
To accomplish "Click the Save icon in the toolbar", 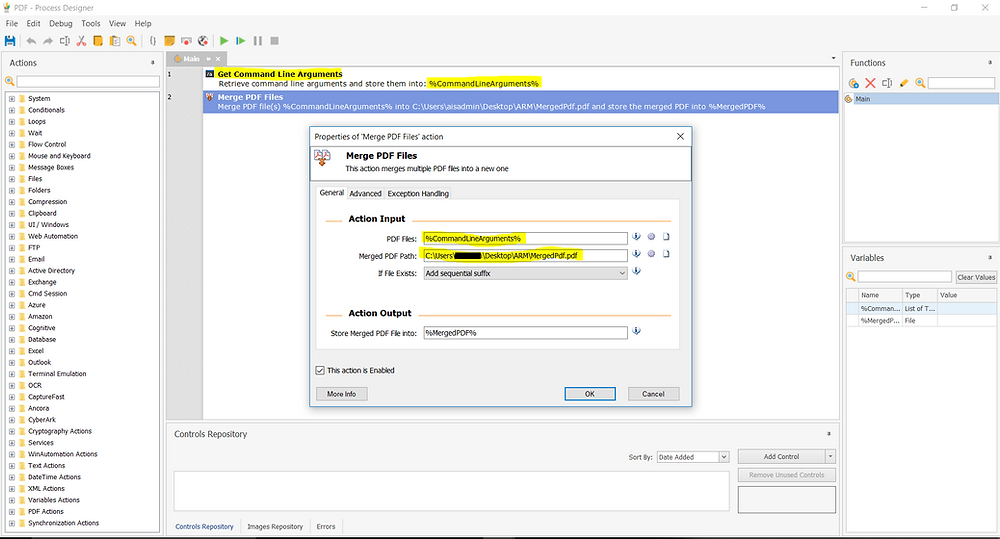I will coord(10,41).
